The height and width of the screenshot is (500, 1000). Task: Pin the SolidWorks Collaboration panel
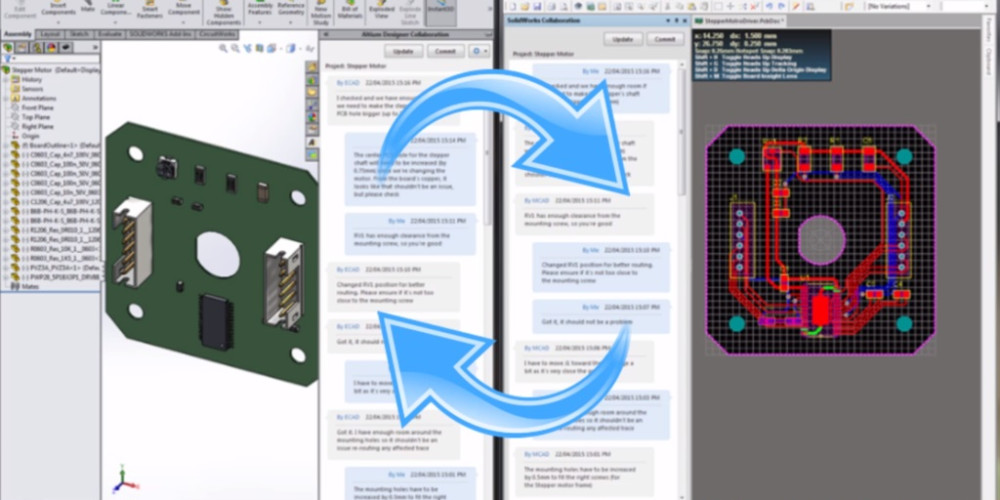[x=676, y=21]
